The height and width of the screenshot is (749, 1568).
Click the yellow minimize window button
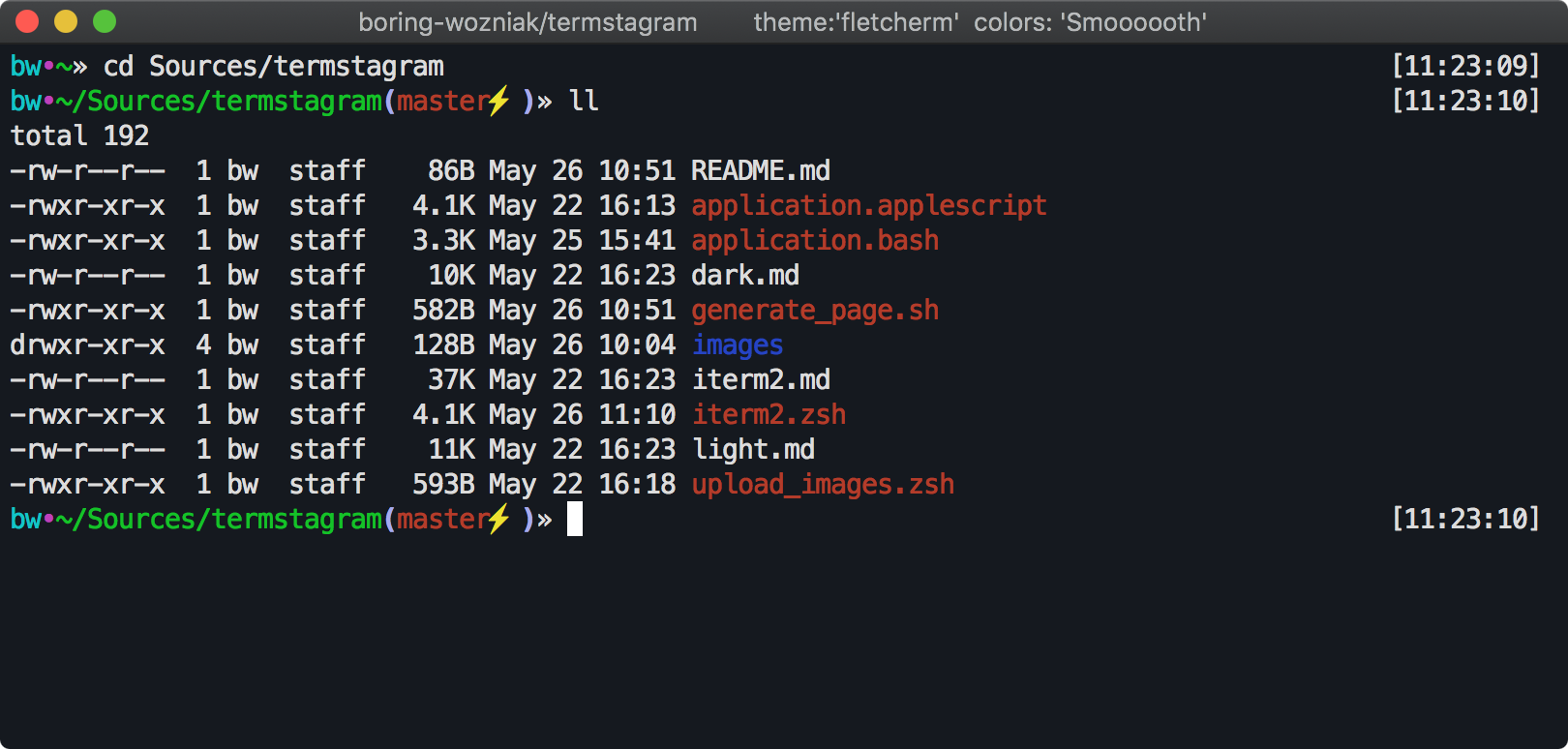(66, 21)
